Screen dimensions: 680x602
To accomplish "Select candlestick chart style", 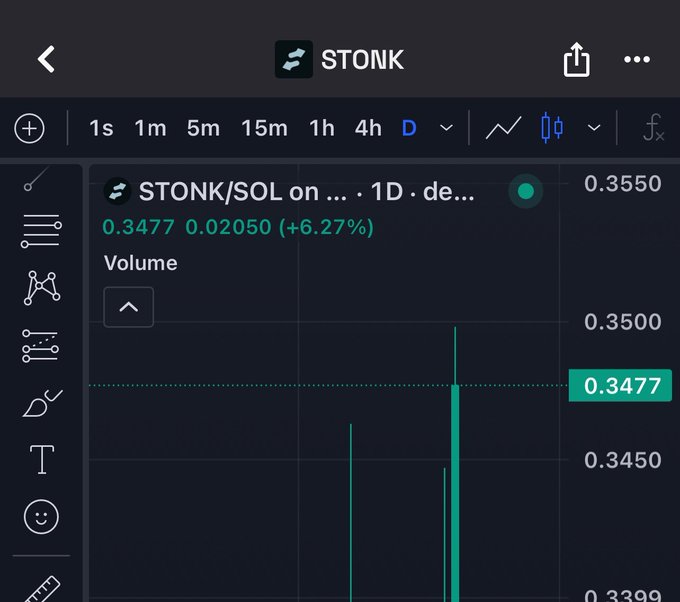I will (552, 128).
